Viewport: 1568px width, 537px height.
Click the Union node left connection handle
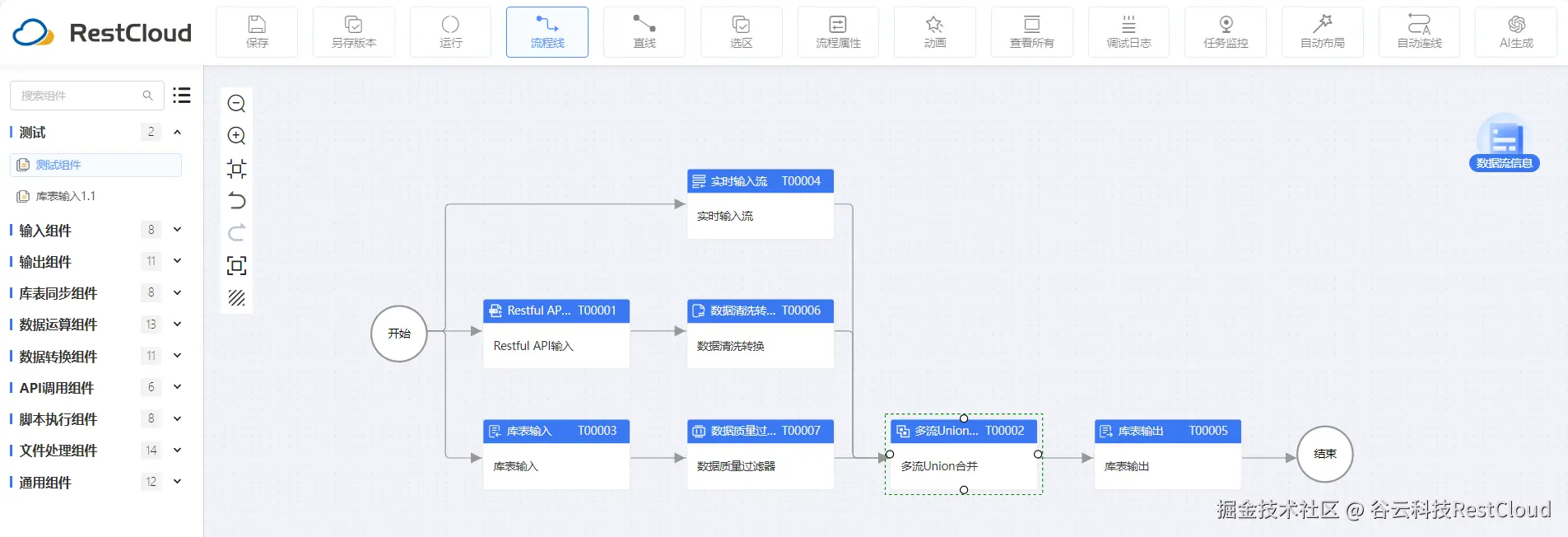(x=890, y=454)
